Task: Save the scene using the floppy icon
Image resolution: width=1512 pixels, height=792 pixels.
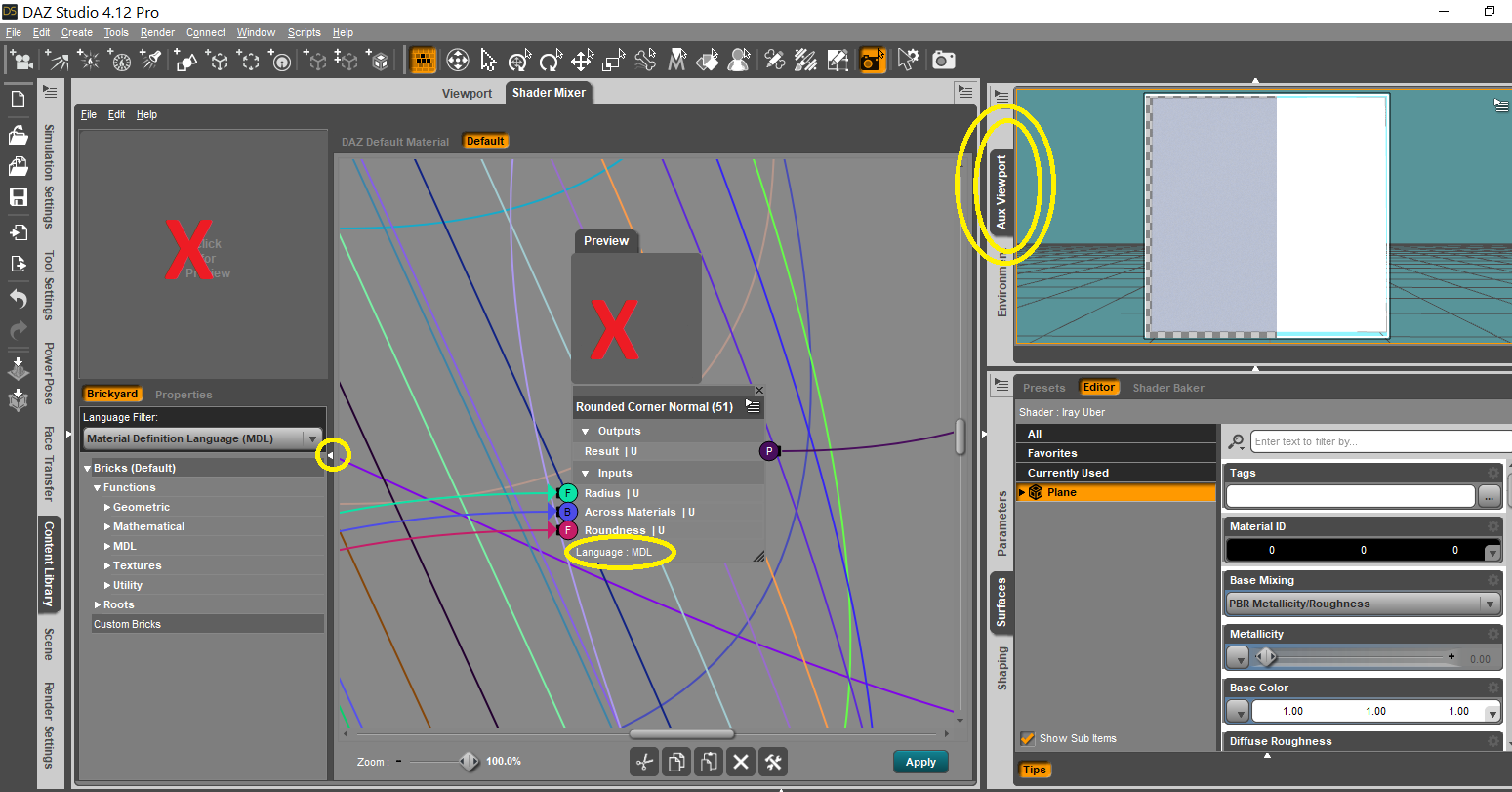Action: [18, 197]
